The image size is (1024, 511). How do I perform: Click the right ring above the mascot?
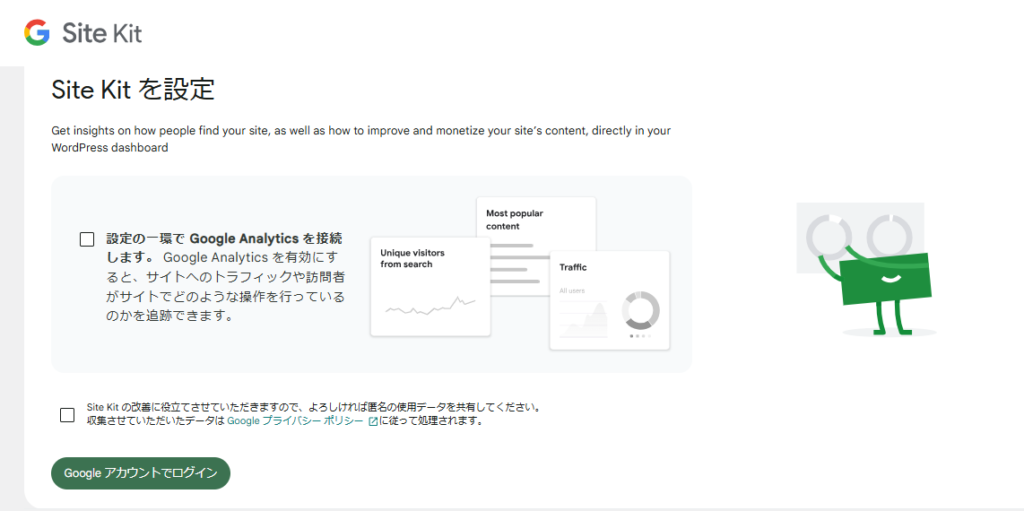tap(887, 236)
